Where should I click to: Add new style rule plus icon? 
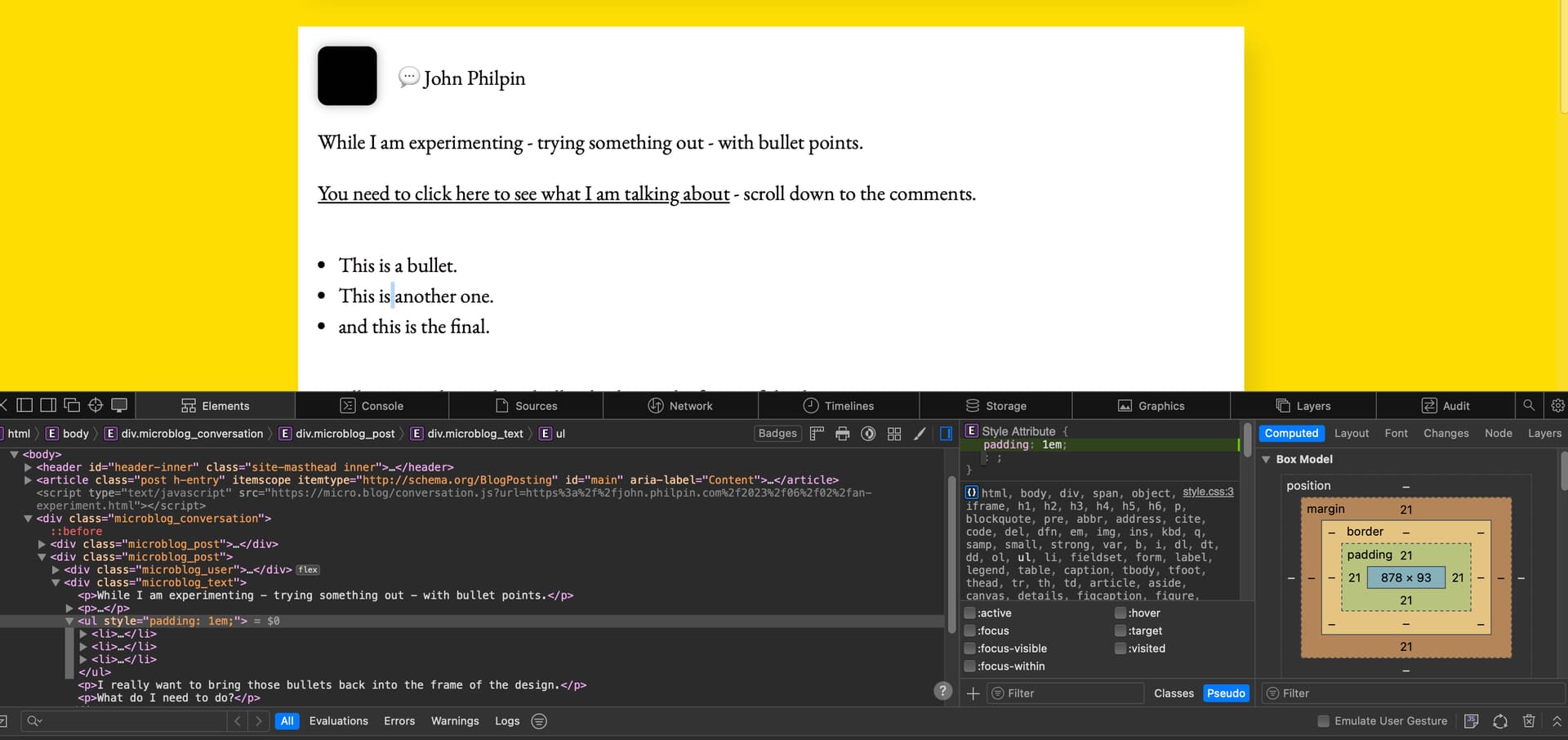973,693
